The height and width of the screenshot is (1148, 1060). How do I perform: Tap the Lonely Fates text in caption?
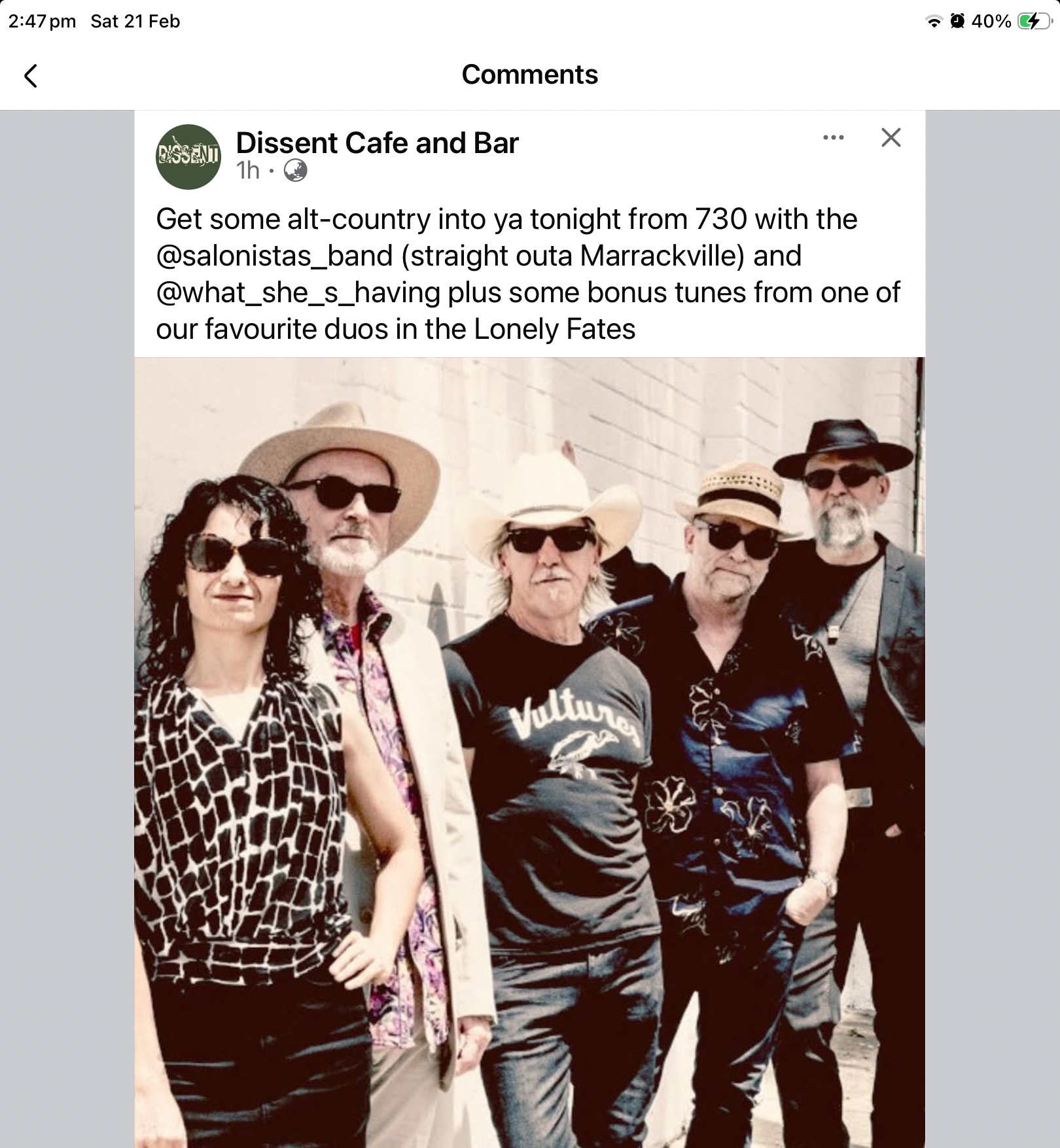[554, 329]
